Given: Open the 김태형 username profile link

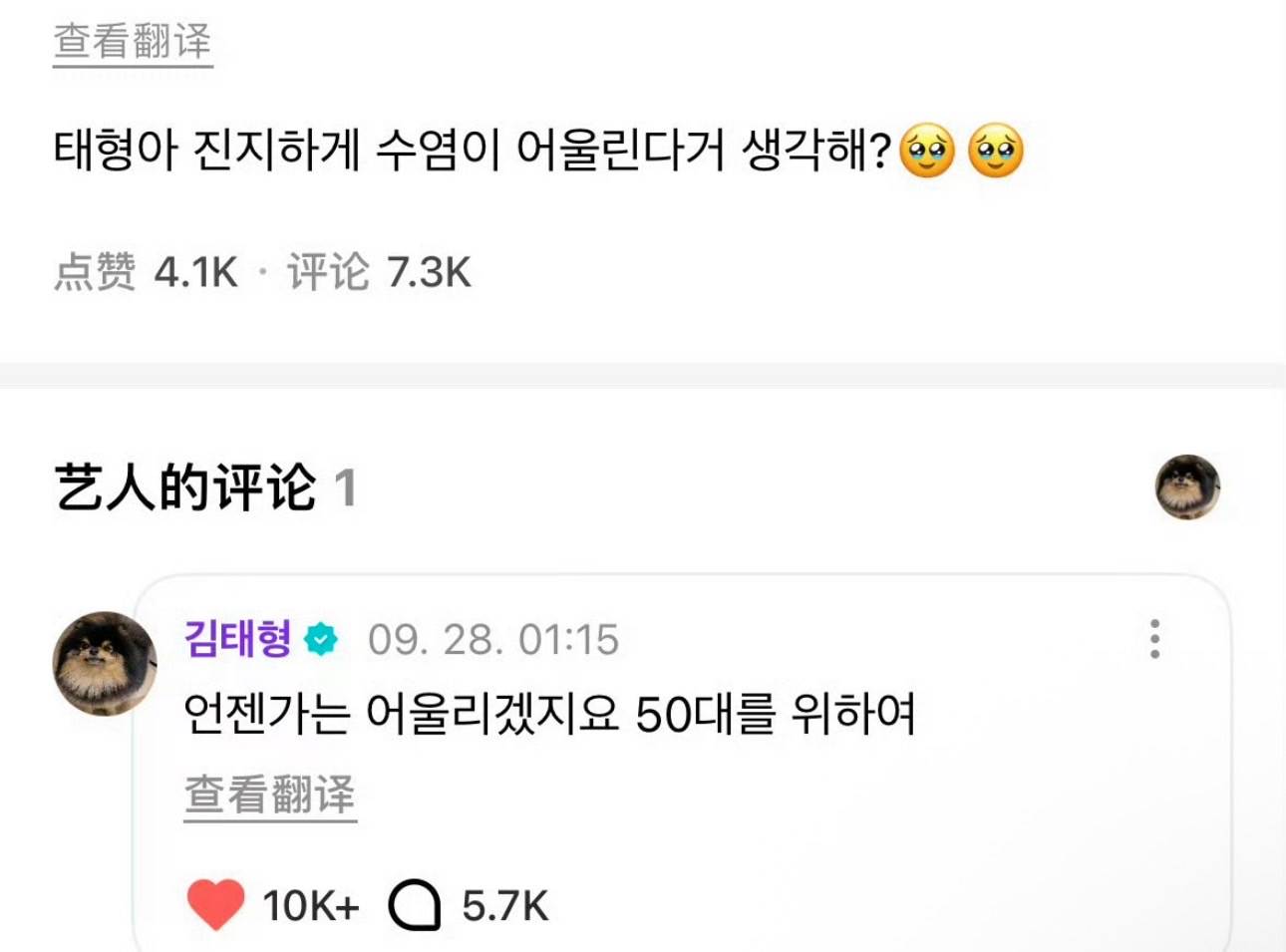Looking at the screenshot, I should pos(238,639).
